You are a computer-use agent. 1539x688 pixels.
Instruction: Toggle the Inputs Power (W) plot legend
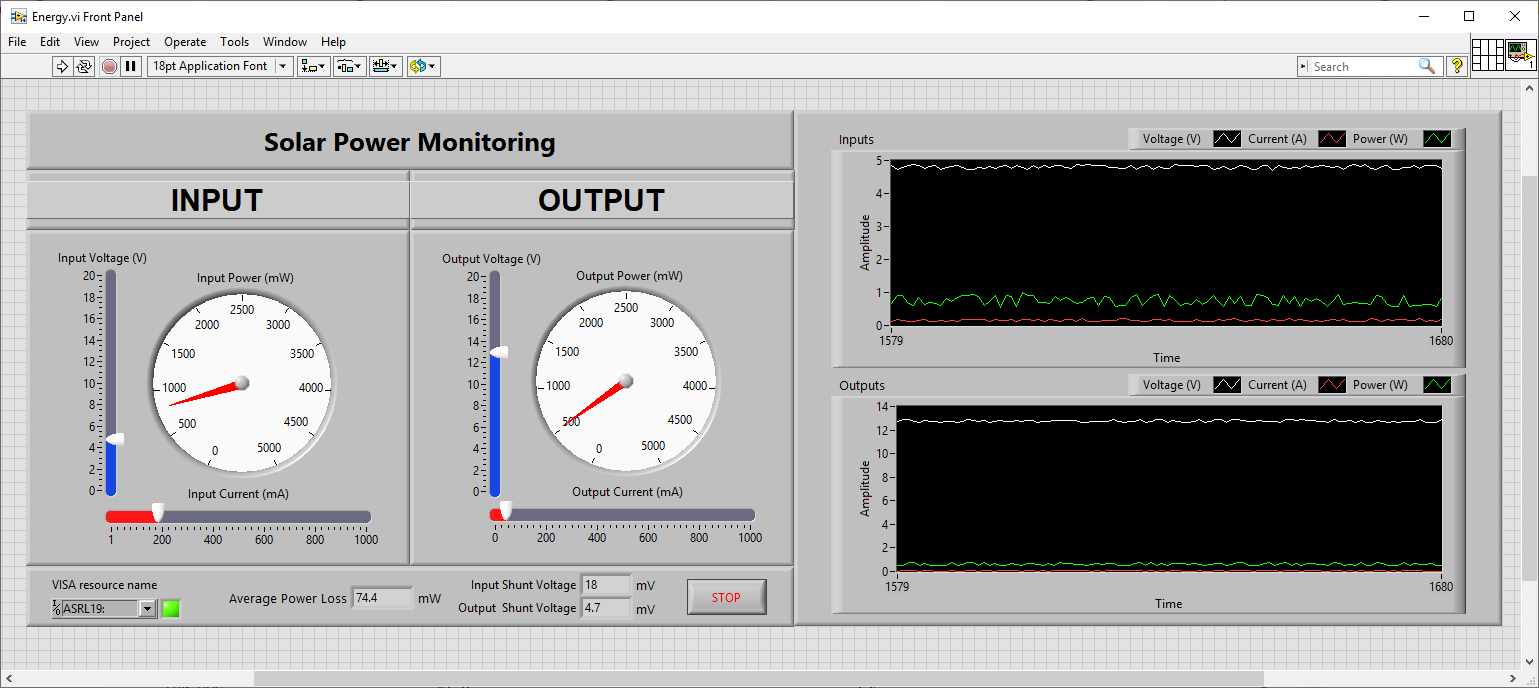[x=1436, y=139]
